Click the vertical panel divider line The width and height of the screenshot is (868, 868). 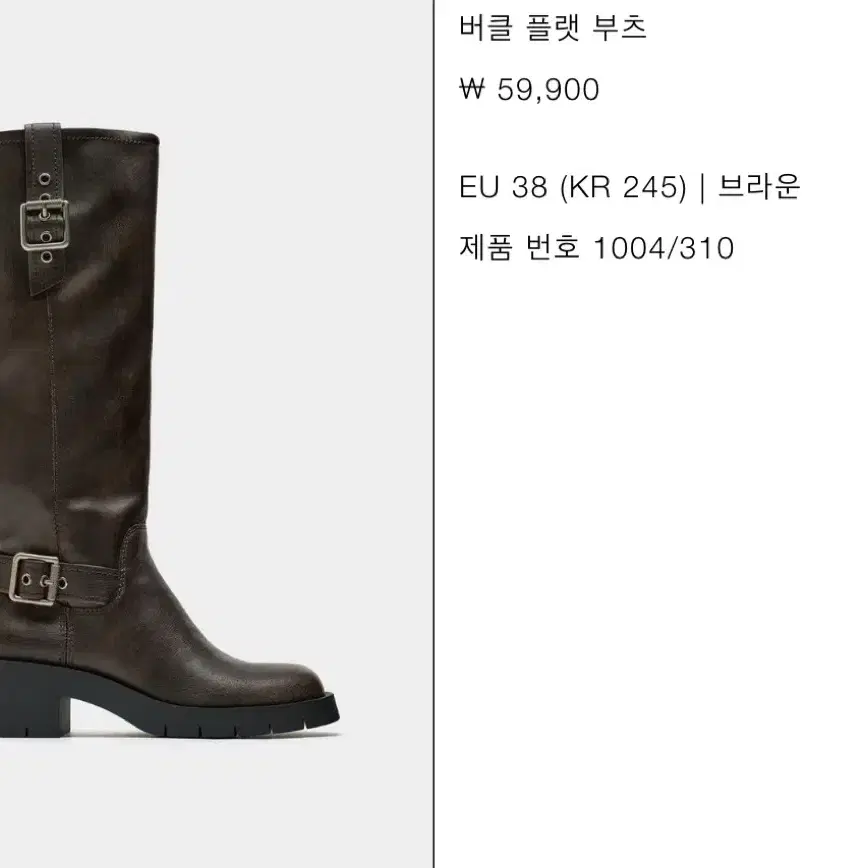coord(433,434)
